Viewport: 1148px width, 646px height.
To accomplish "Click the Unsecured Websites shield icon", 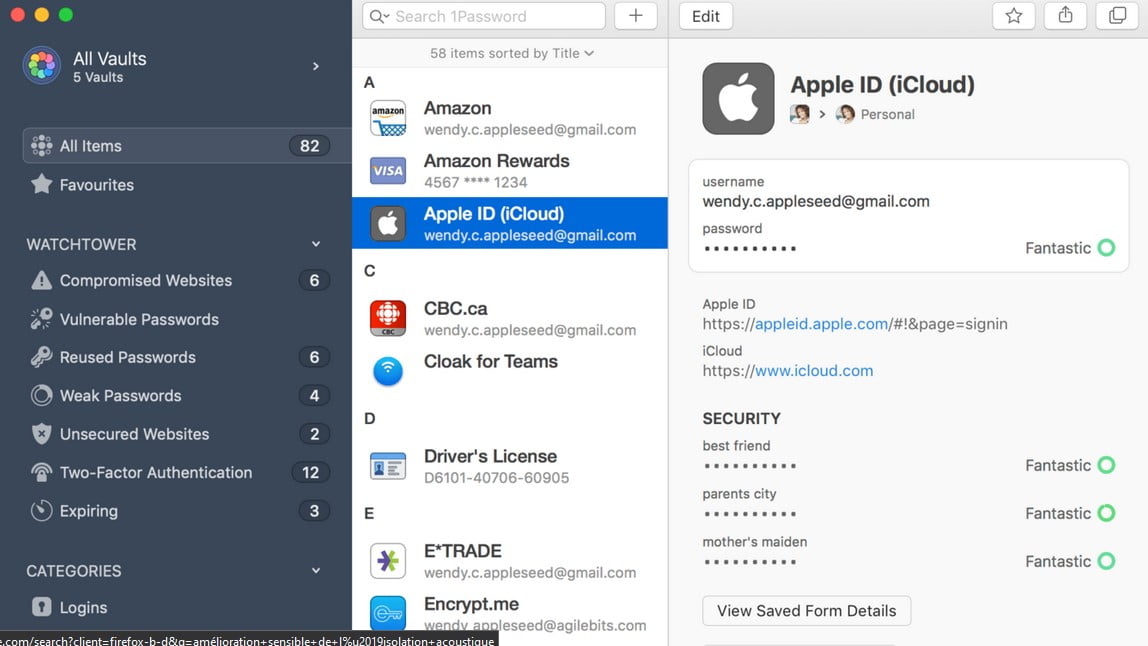I will 42,434.
